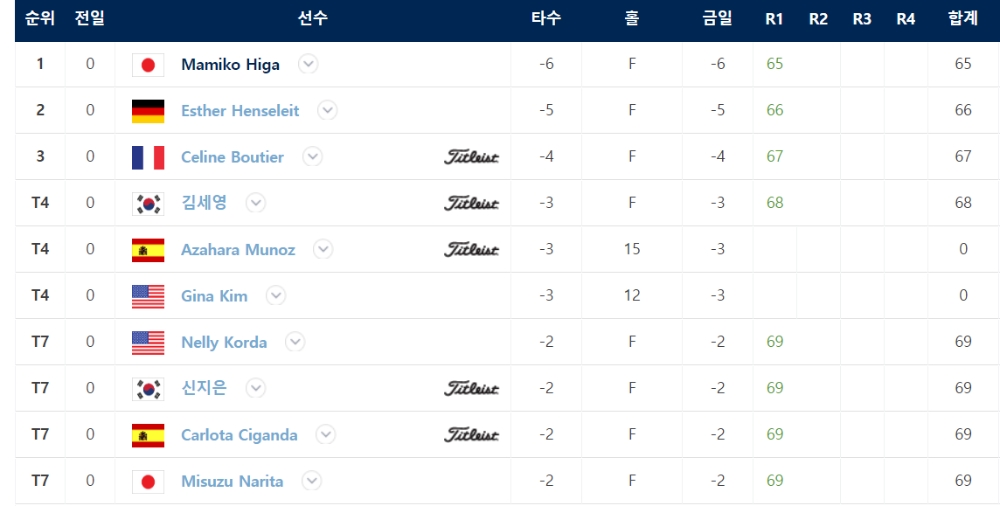Click US flag beside Gina Kim
This screenshot has width=1000, height=506.
click(x=148, y=296)
